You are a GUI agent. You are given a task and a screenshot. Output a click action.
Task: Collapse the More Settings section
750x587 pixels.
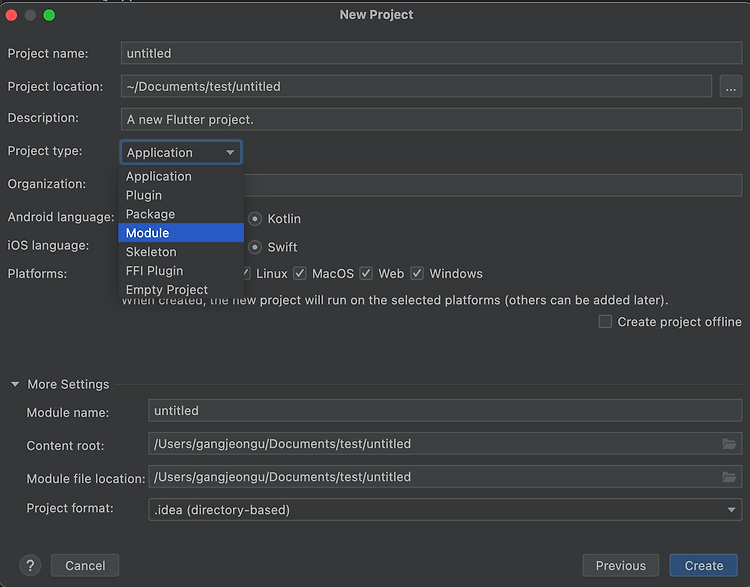tap(15, 384)
